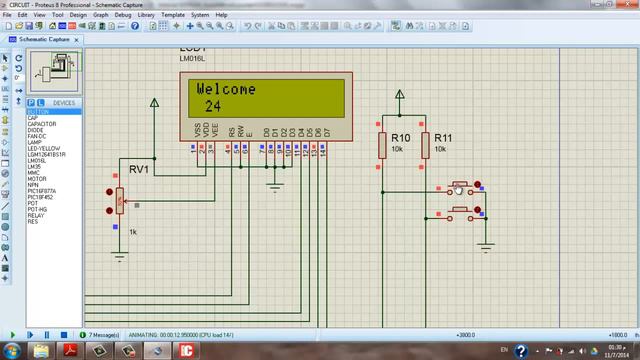Rotate anticlockwise with the rotation icon

point(19,69)
